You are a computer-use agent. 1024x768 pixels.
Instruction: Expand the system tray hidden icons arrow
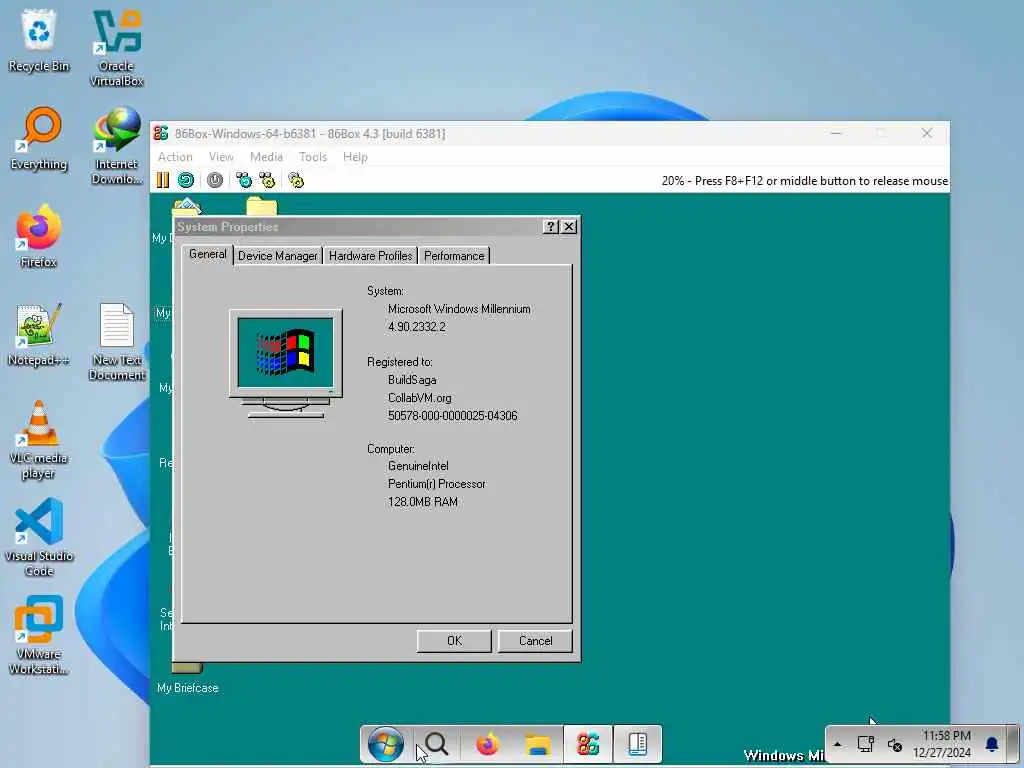837,744
